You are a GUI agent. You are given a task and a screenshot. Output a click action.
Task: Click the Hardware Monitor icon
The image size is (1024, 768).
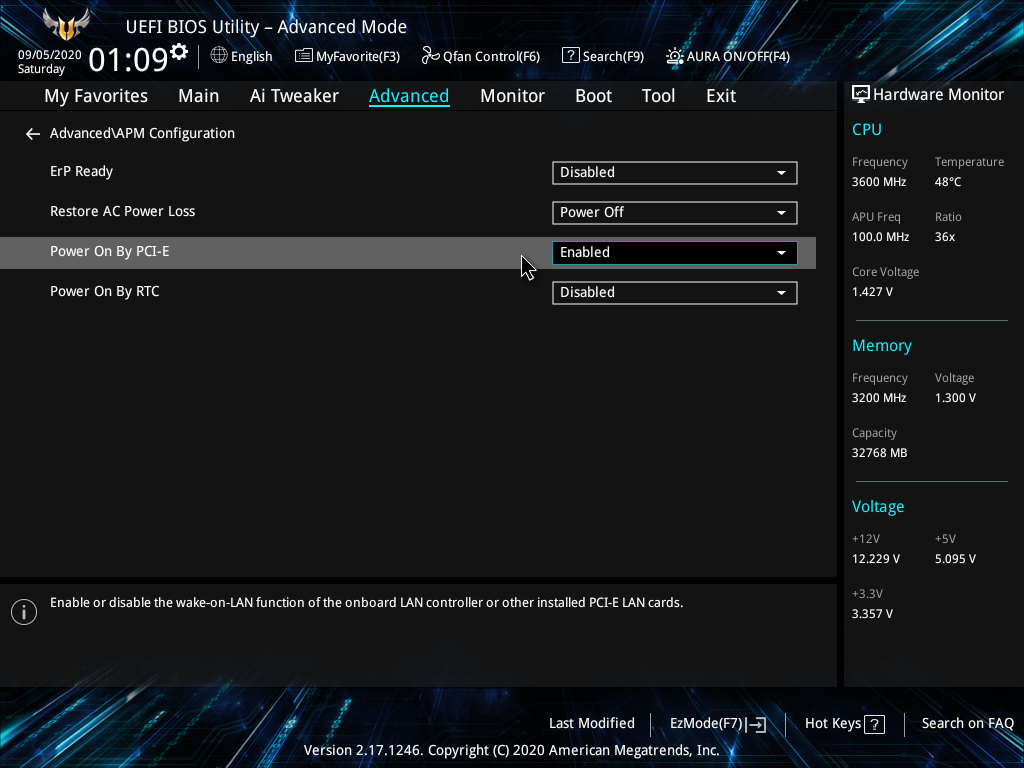[861, 95]
